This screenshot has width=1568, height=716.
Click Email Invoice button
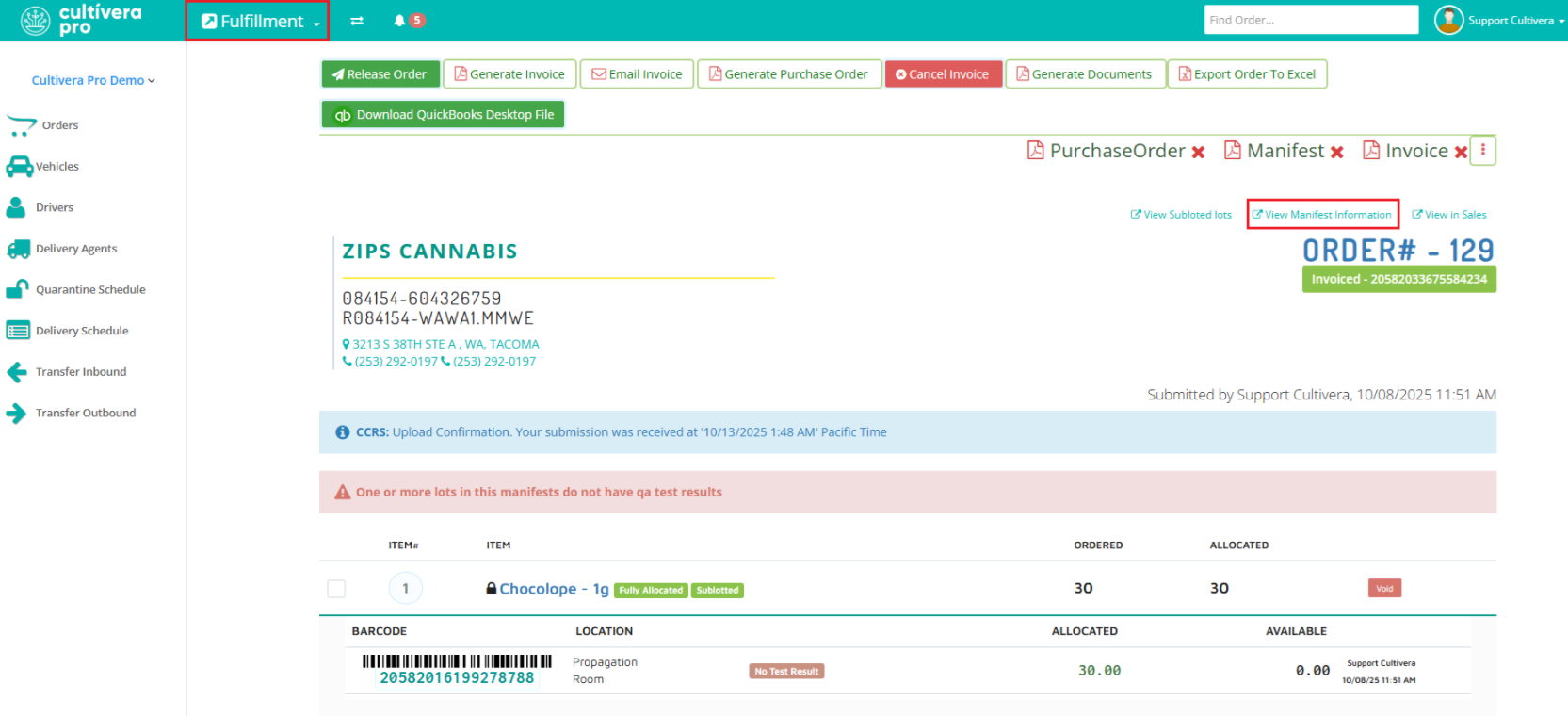click(637, 74)
